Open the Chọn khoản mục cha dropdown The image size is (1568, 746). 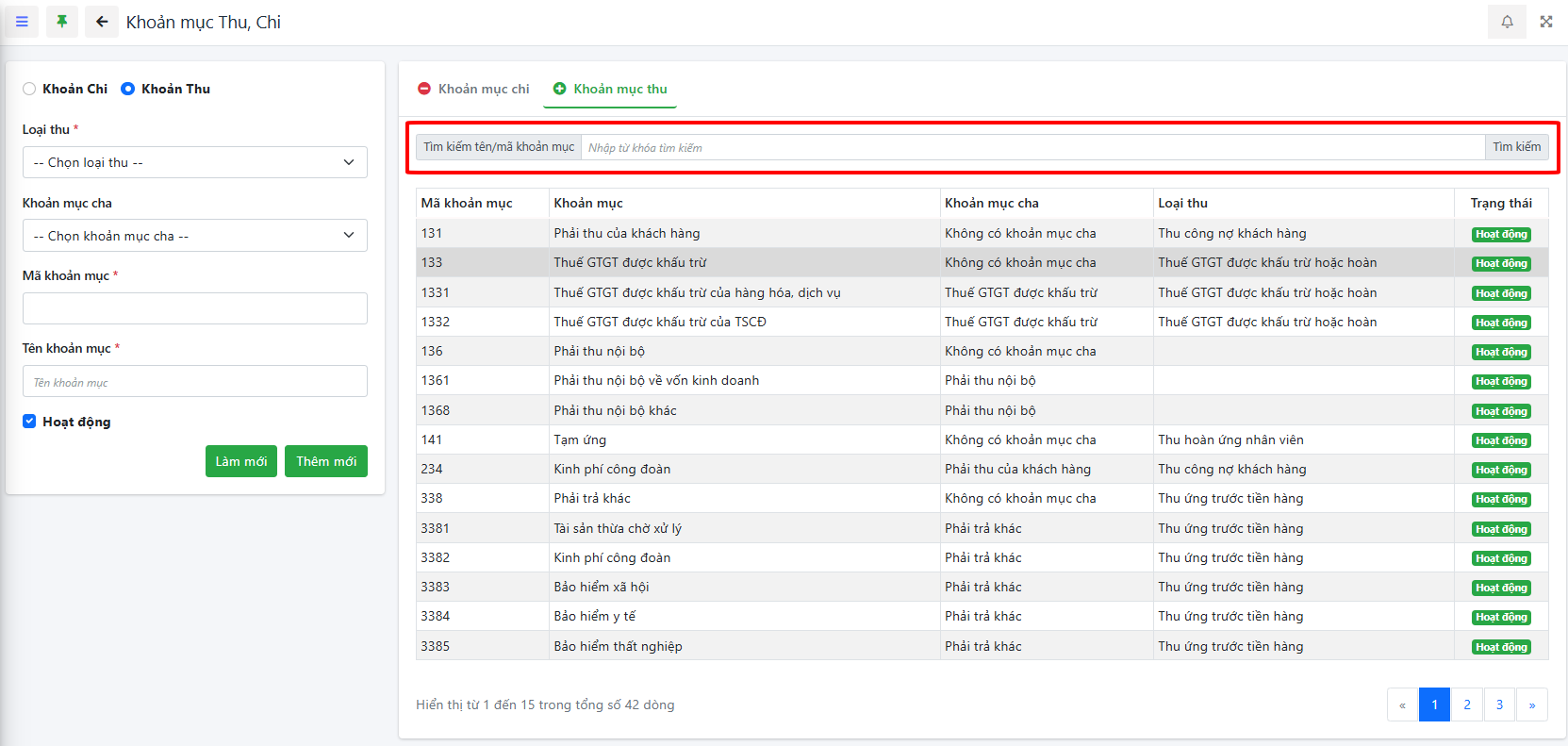195,236
